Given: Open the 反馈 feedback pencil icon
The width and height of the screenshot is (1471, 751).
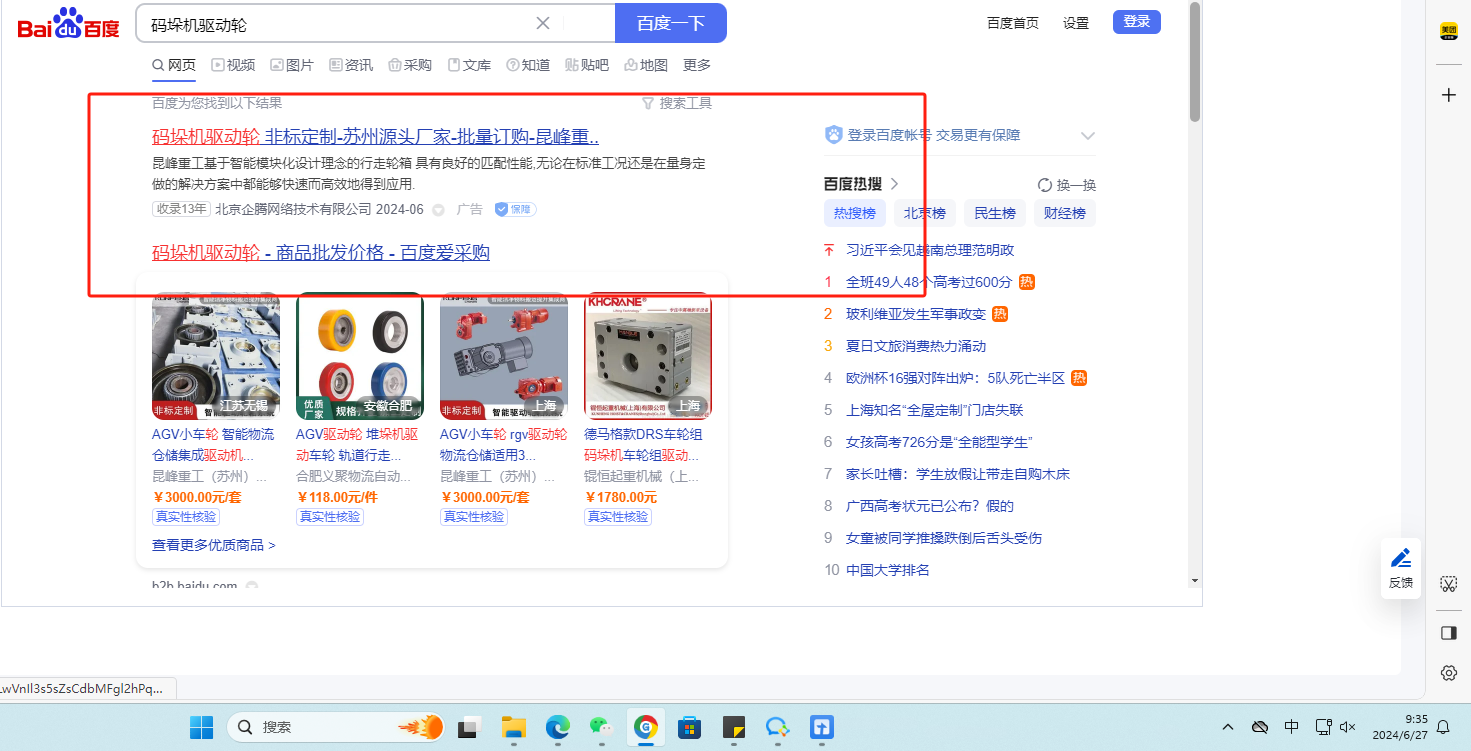Looking at the screenshot, I should coord(1401,558).
